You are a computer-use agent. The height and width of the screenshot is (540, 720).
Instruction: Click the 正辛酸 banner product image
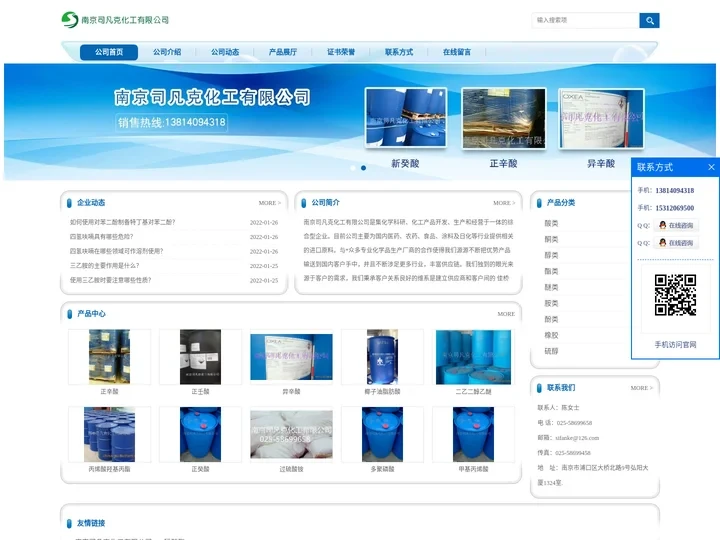tap(504, 118)
